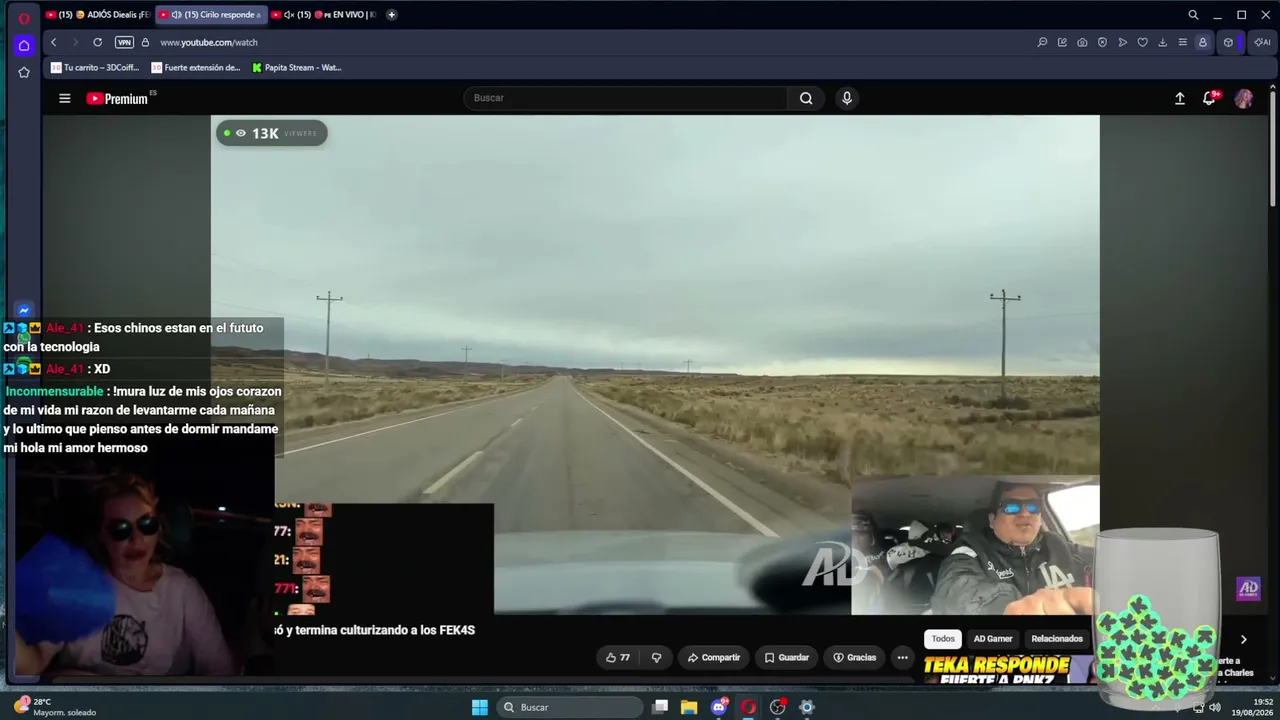The image size is (1280, 720).
Task: Open the edit page toolbar icon
Action: pos(1062,42)
